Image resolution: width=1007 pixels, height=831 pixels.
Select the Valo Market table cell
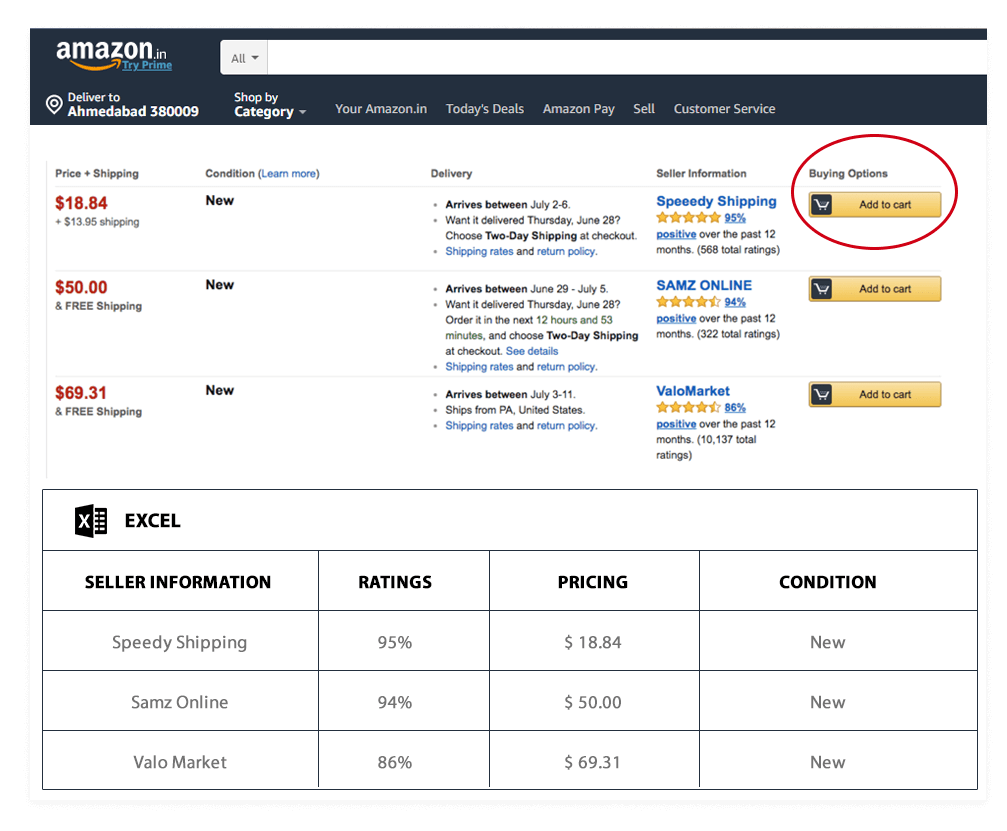[x=180, y=760]
